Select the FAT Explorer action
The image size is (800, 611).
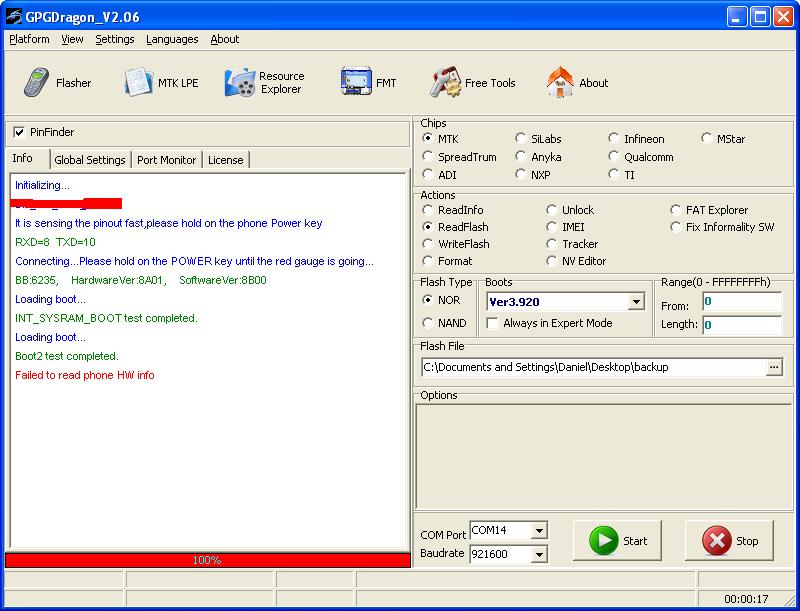tap(676, 210)
